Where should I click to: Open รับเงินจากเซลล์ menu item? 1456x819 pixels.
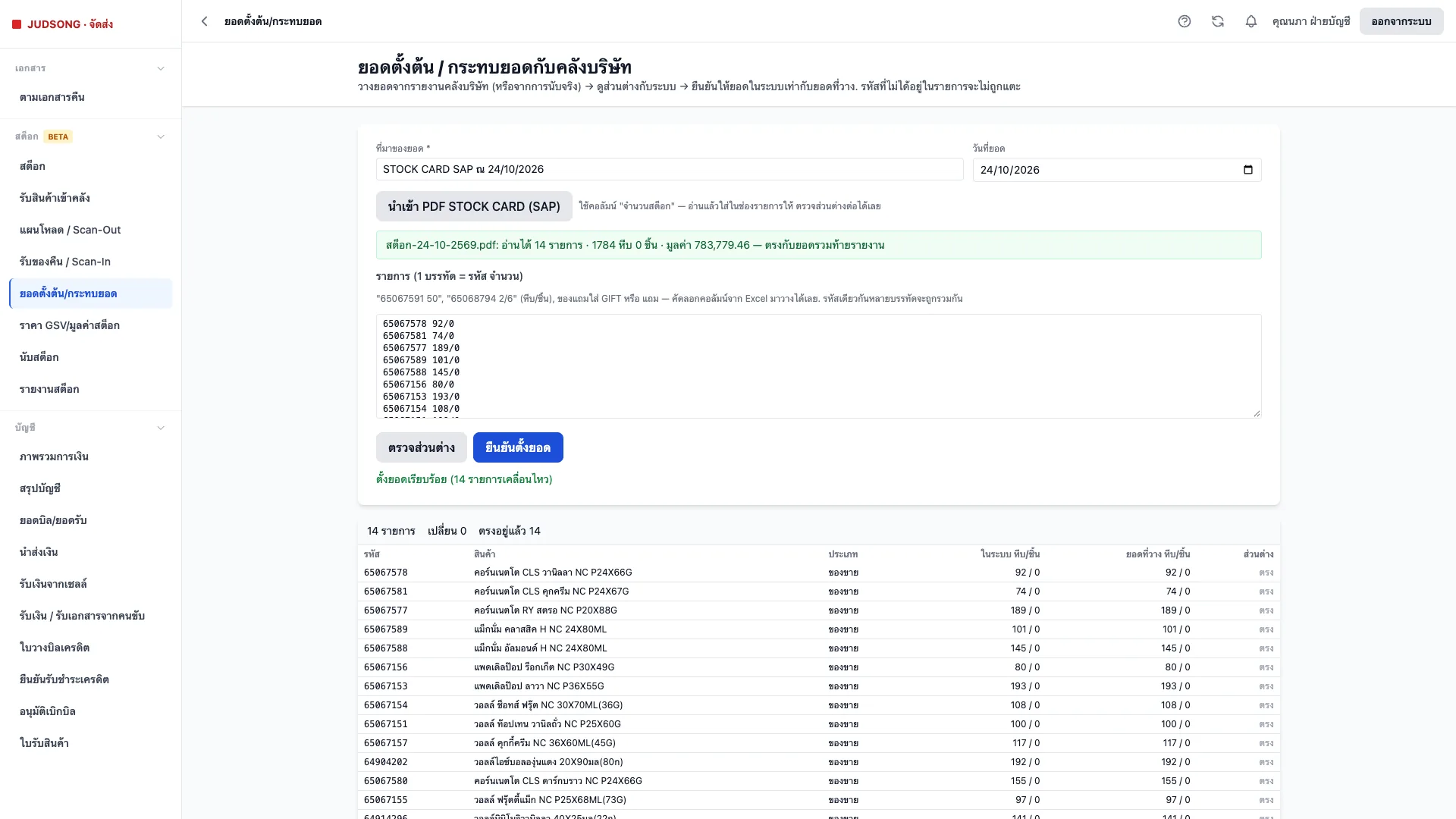[x=90, y=584]
